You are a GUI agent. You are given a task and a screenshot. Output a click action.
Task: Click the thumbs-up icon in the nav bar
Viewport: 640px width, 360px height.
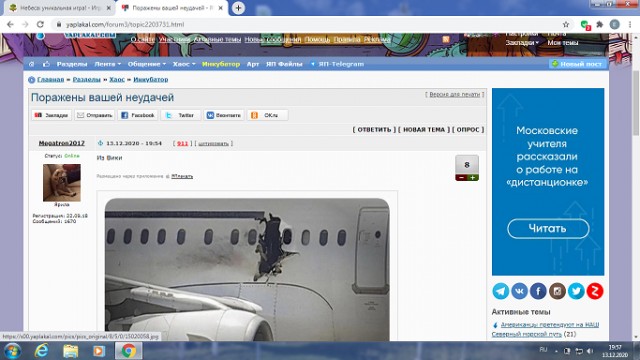pyautogui.click(x=46, y=64)
